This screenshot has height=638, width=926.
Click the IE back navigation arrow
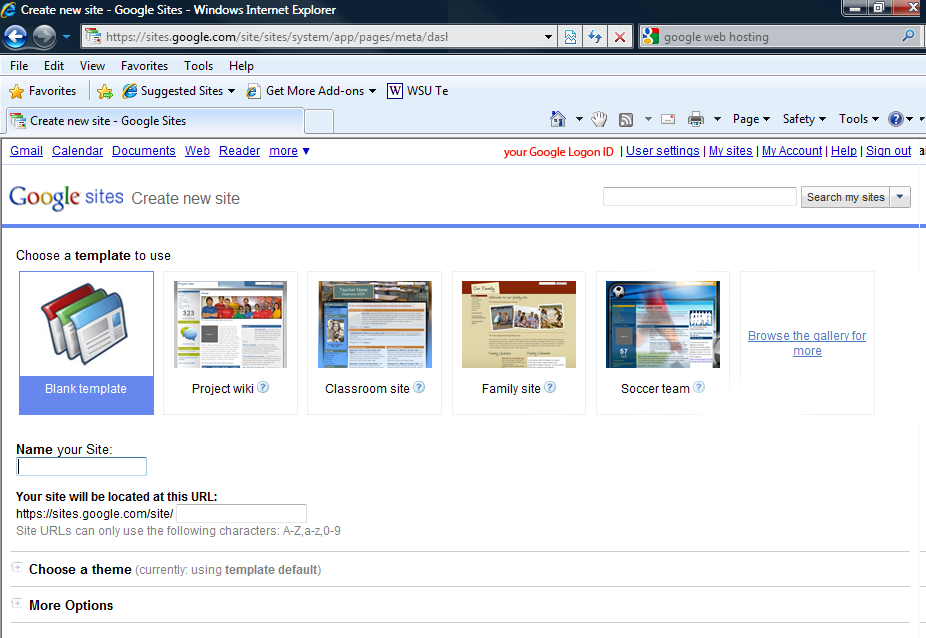[15, 37]
